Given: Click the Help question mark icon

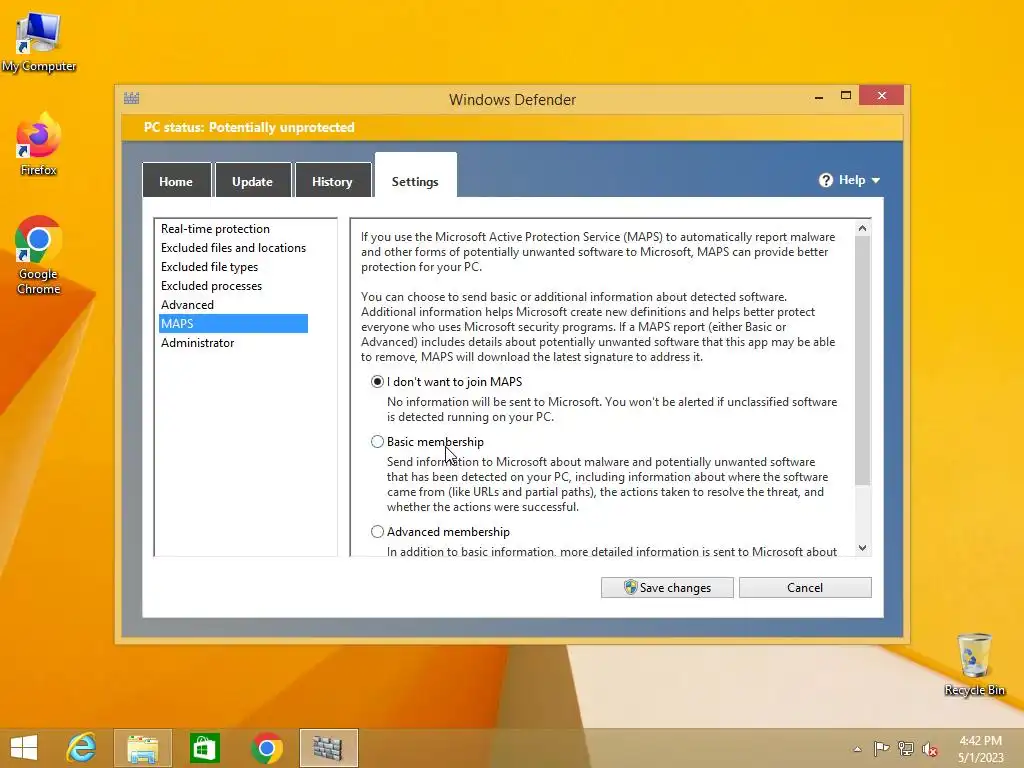Looking at the screenshot, I should pyautogui.click(x=825, y=180).
